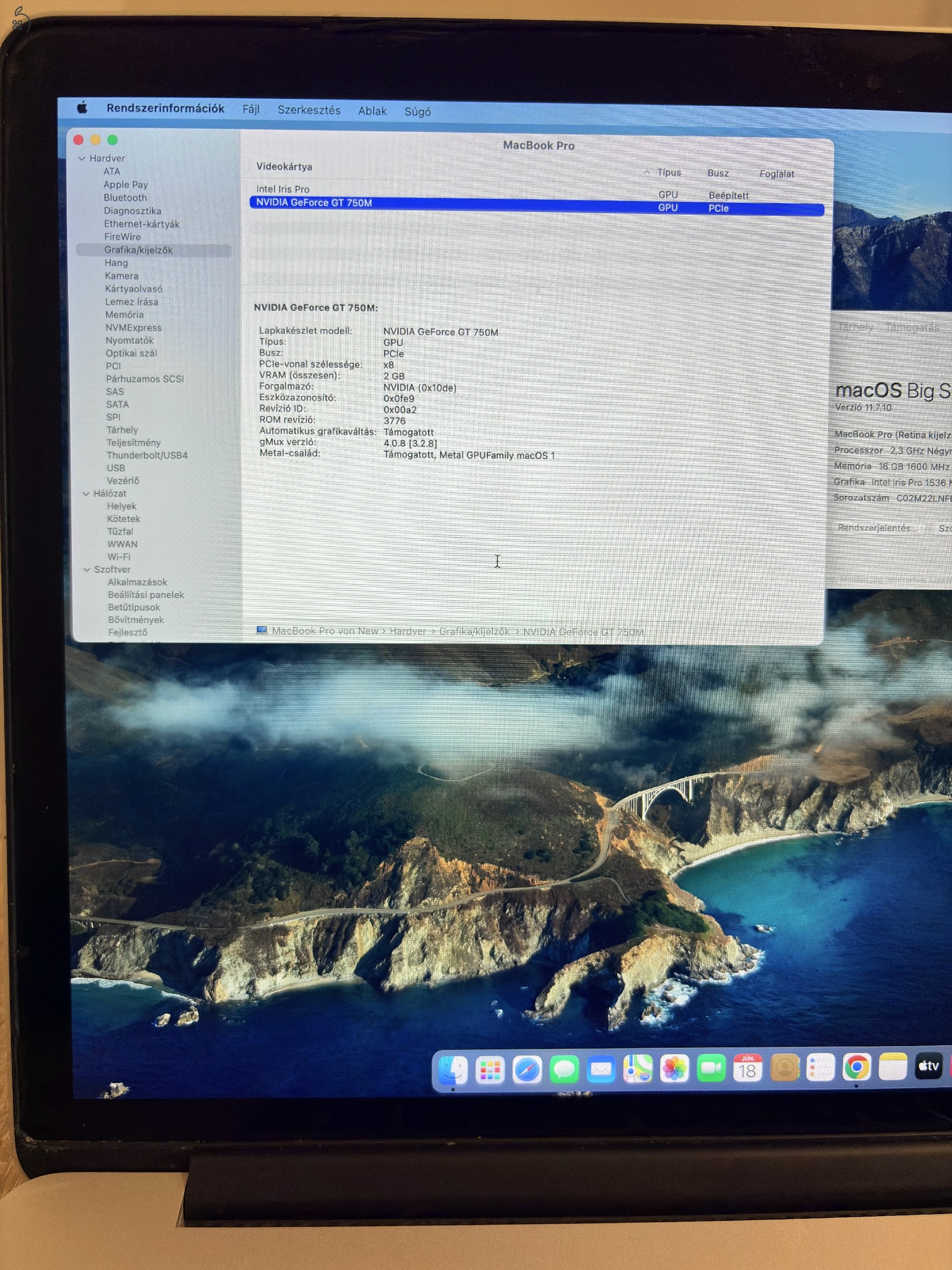Select Memória in the sidebar
Screen dimensions: 952x1270
[124, 315]
